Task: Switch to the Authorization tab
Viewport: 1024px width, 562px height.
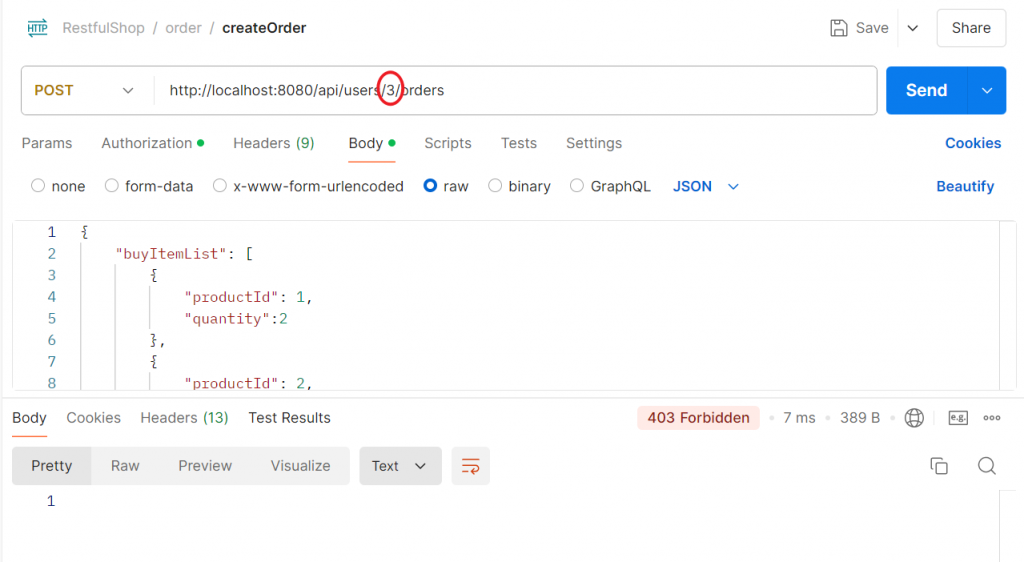Action: pyautogui.click(x=147, y=143)
